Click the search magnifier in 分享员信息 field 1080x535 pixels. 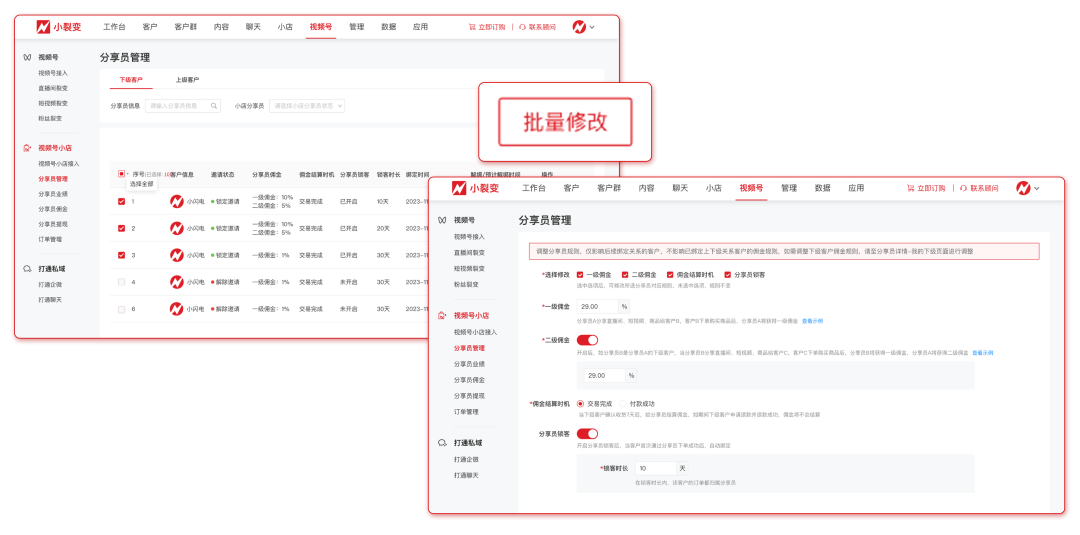[x=214, y=105]
